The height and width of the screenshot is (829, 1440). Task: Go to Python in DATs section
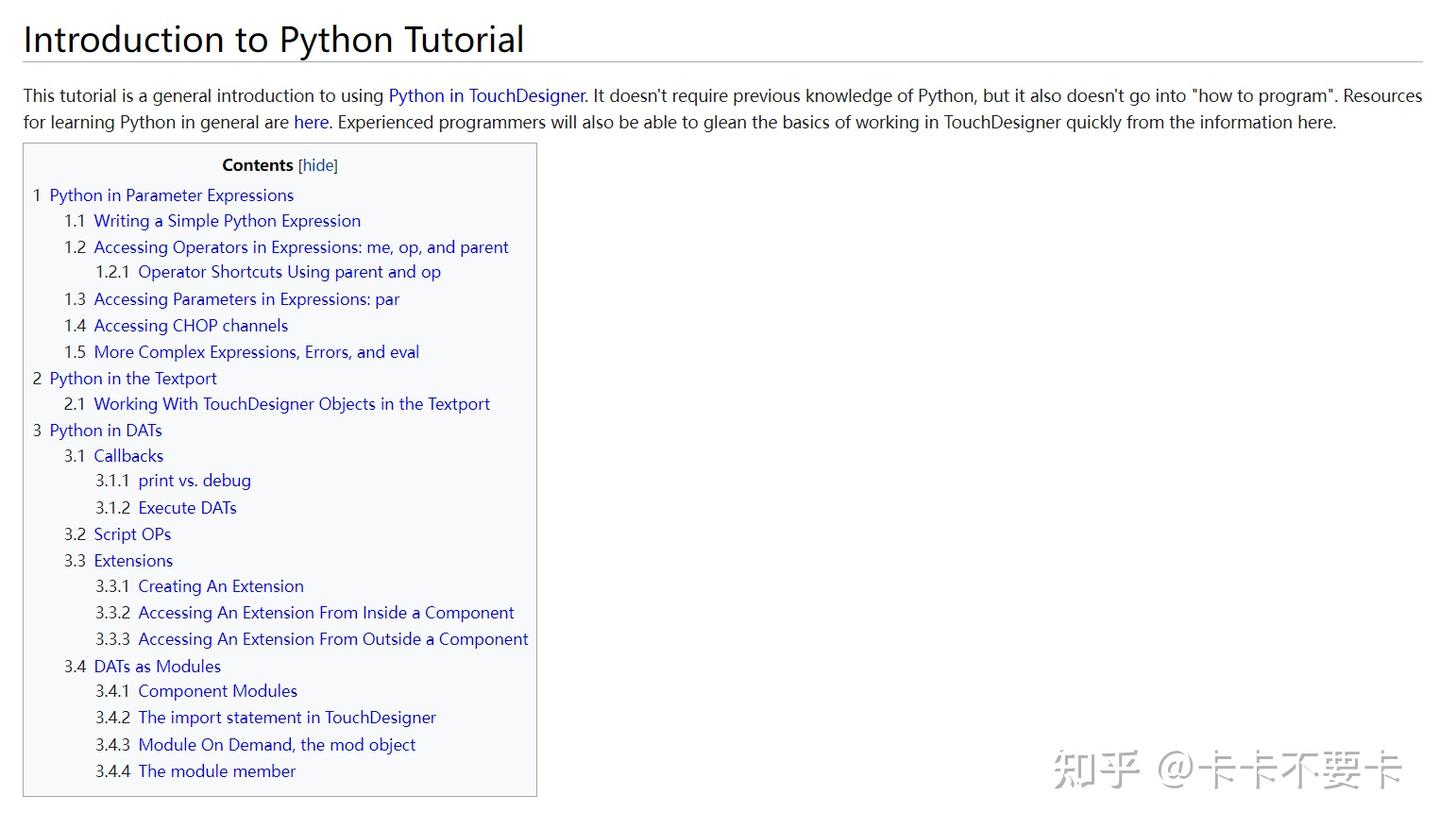coord(105,430)
